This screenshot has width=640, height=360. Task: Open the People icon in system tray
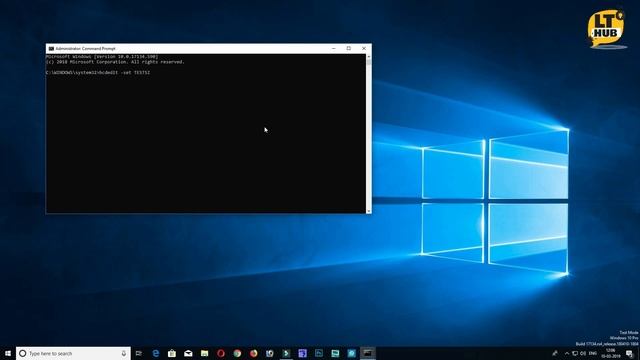coord(555,353)
